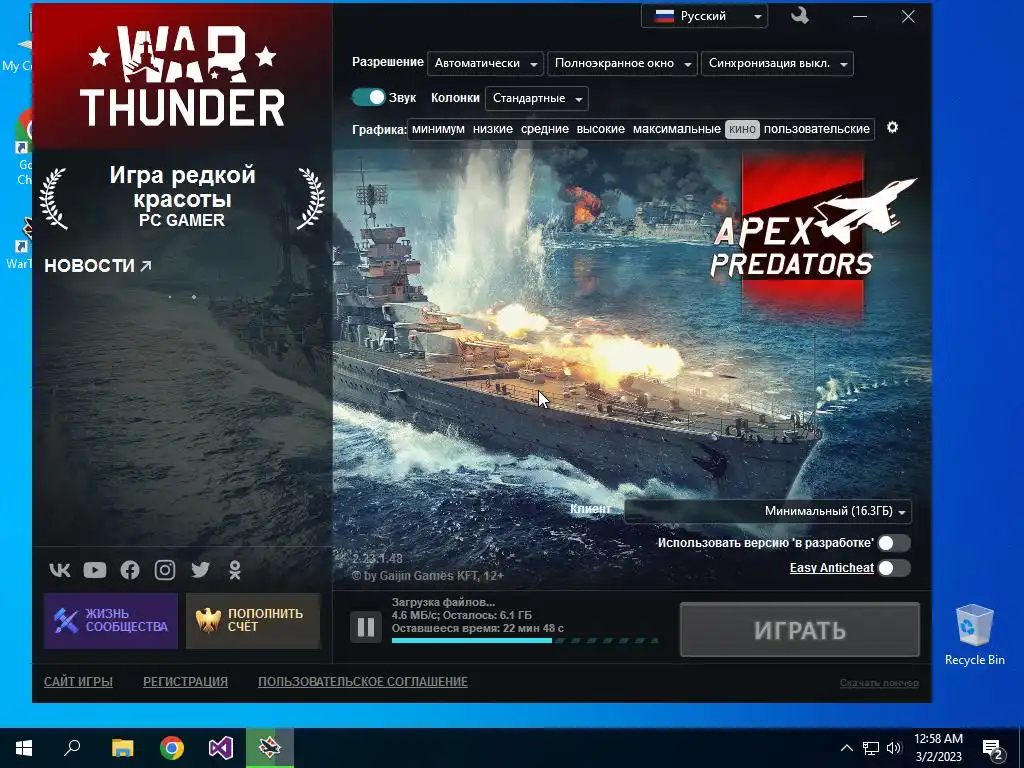Image resolution: width=1024 pixels, height=768 pixels.
Task: Click the version number 2.23.1.48
Action: tap(377, 558)
